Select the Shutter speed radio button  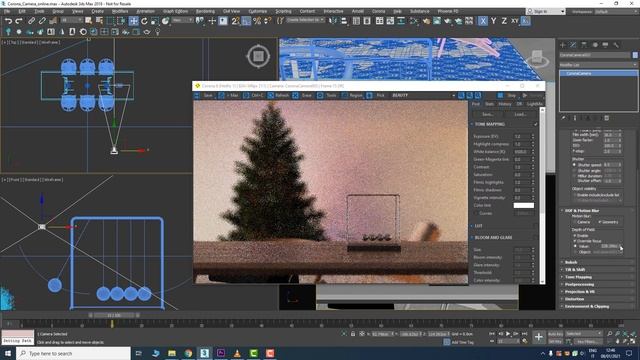(x=575, y=164)
